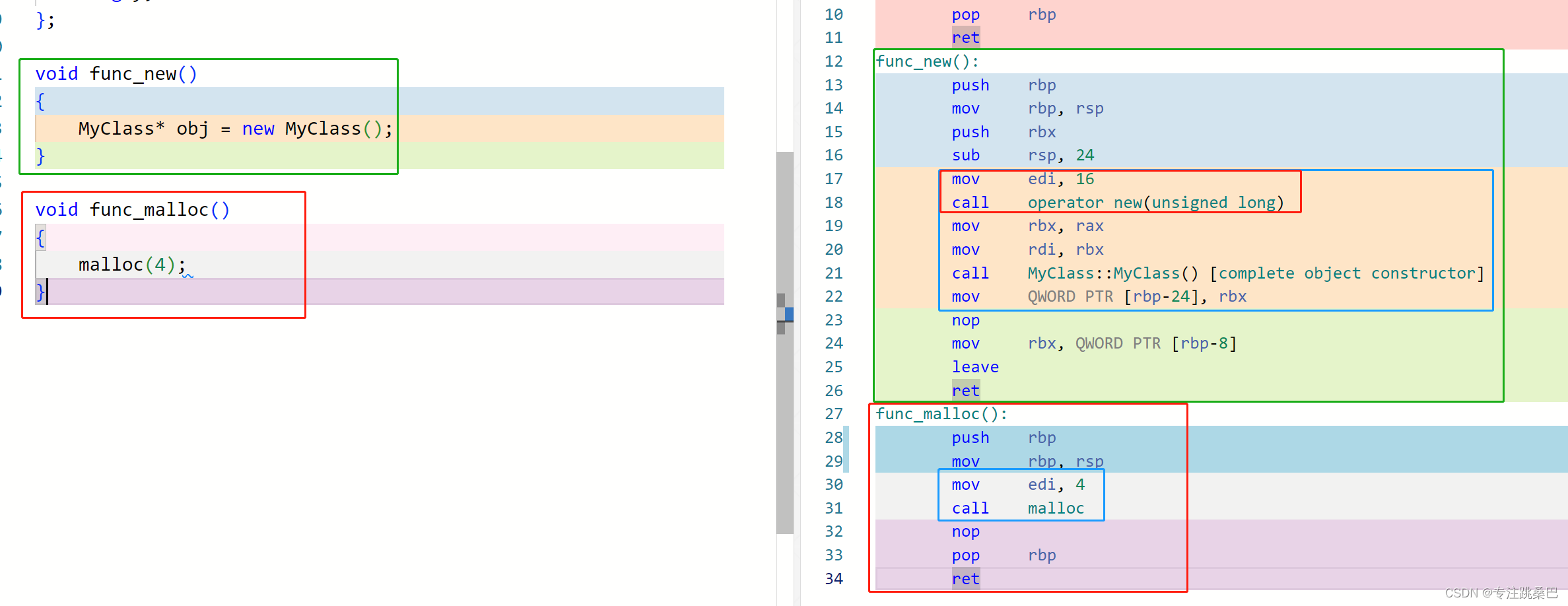Screen dimensions: 1568x606
Task: Click 'QWORD PTR [rbp-24], rbx' operand
Action: pos(1136,296)
